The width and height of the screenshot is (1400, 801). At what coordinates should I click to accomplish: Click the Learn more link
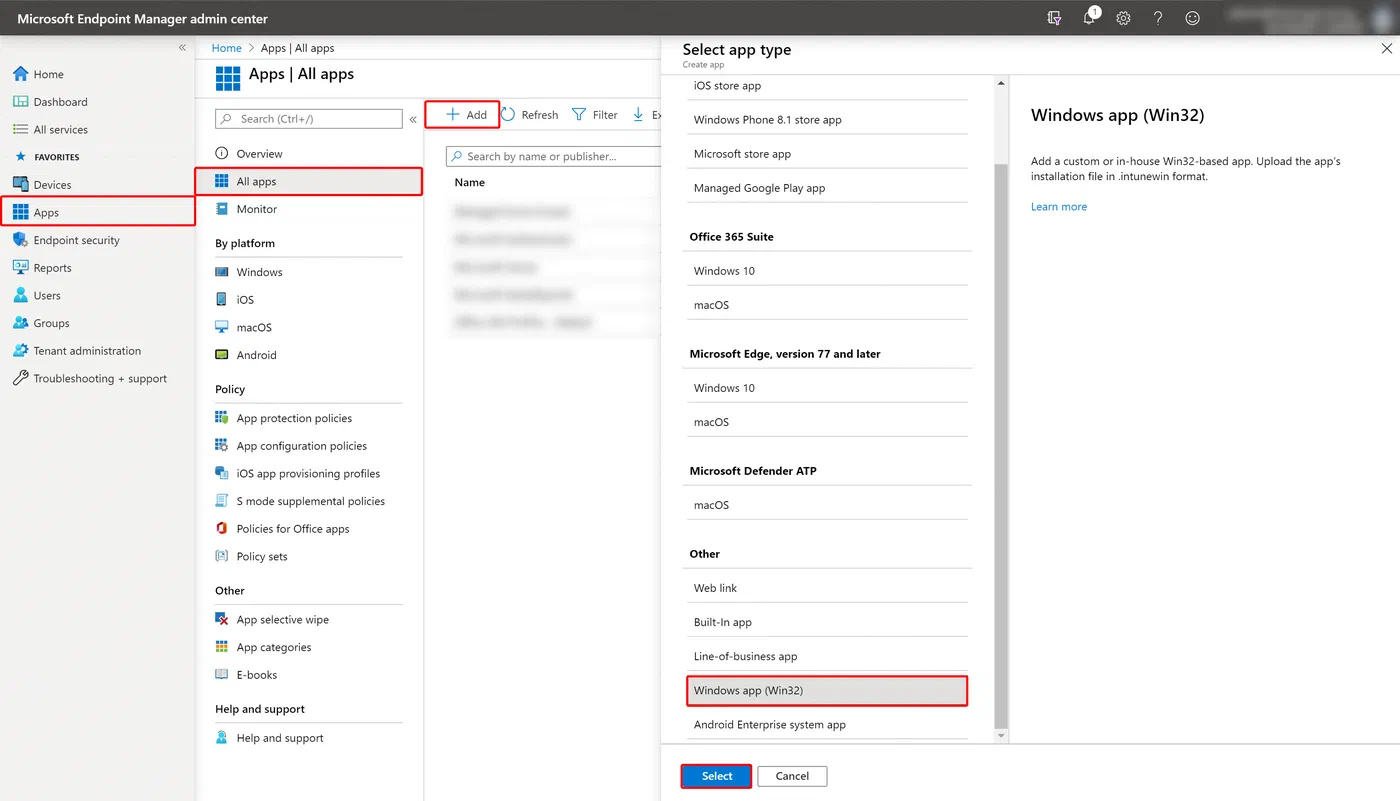(x=1059, y=207)
